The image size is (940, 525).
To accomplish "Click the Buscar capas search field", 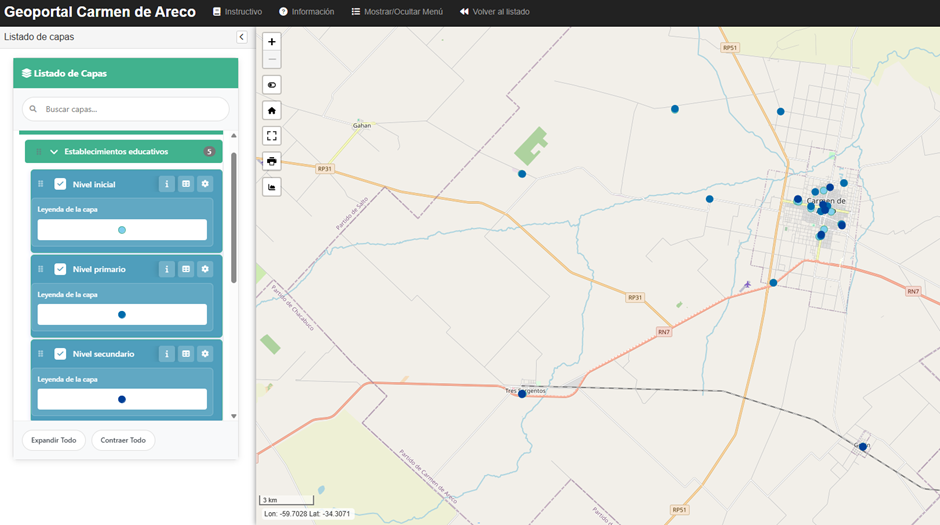I will pyautogui.click(x=125, y=109).
